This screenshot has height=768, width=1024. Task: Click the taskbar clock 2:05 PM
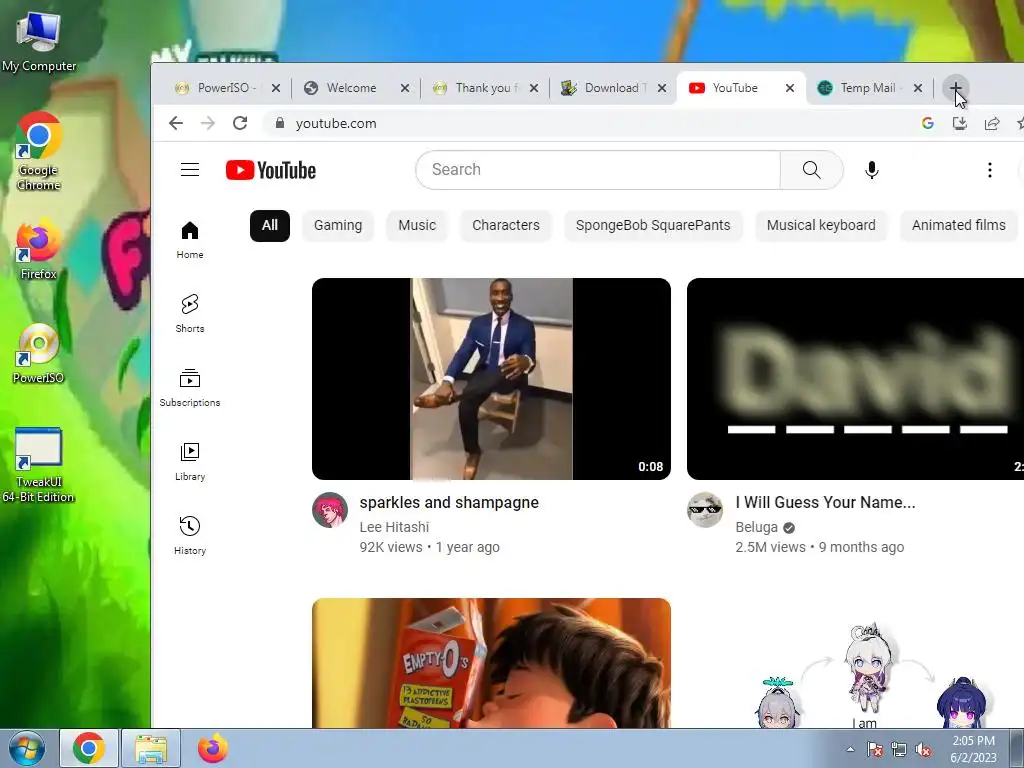pyautogui.click(x=973, y=749)
